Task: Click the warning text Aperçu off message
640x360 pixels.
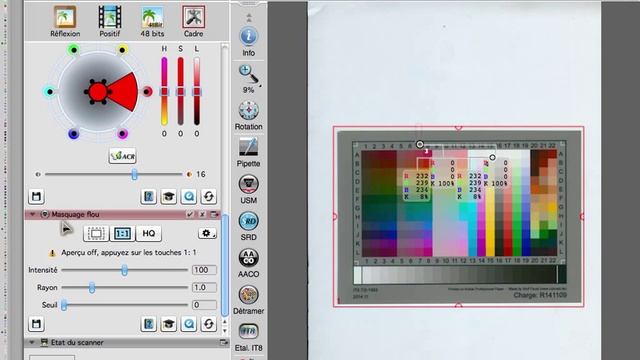Action: click(x=129, y=253)
